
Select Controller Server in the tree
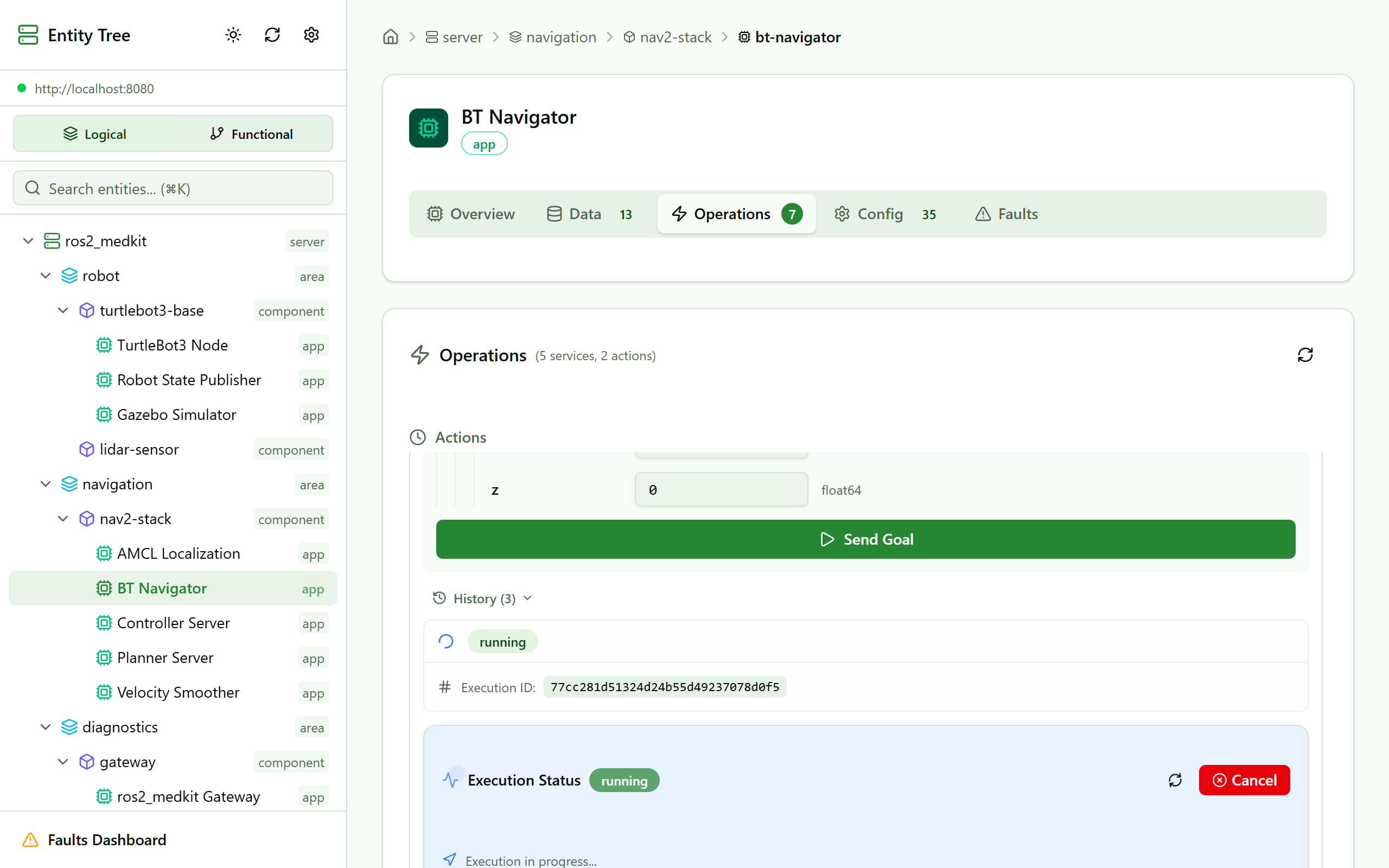coord(173,623)
